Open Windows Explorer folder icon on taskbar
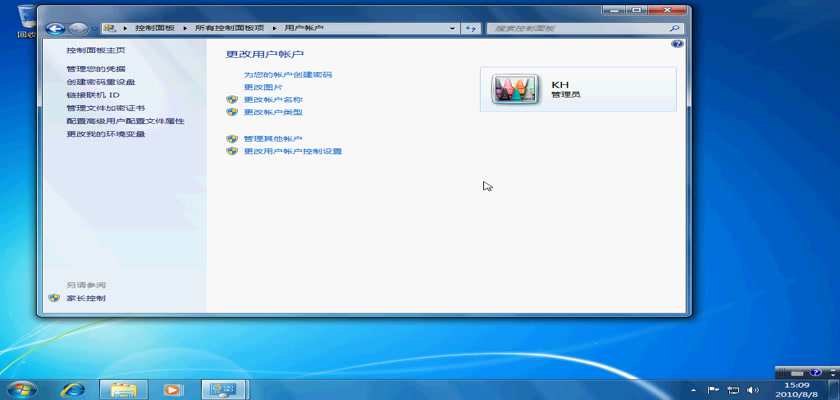The image size is (840, 400). click(124, 389)
